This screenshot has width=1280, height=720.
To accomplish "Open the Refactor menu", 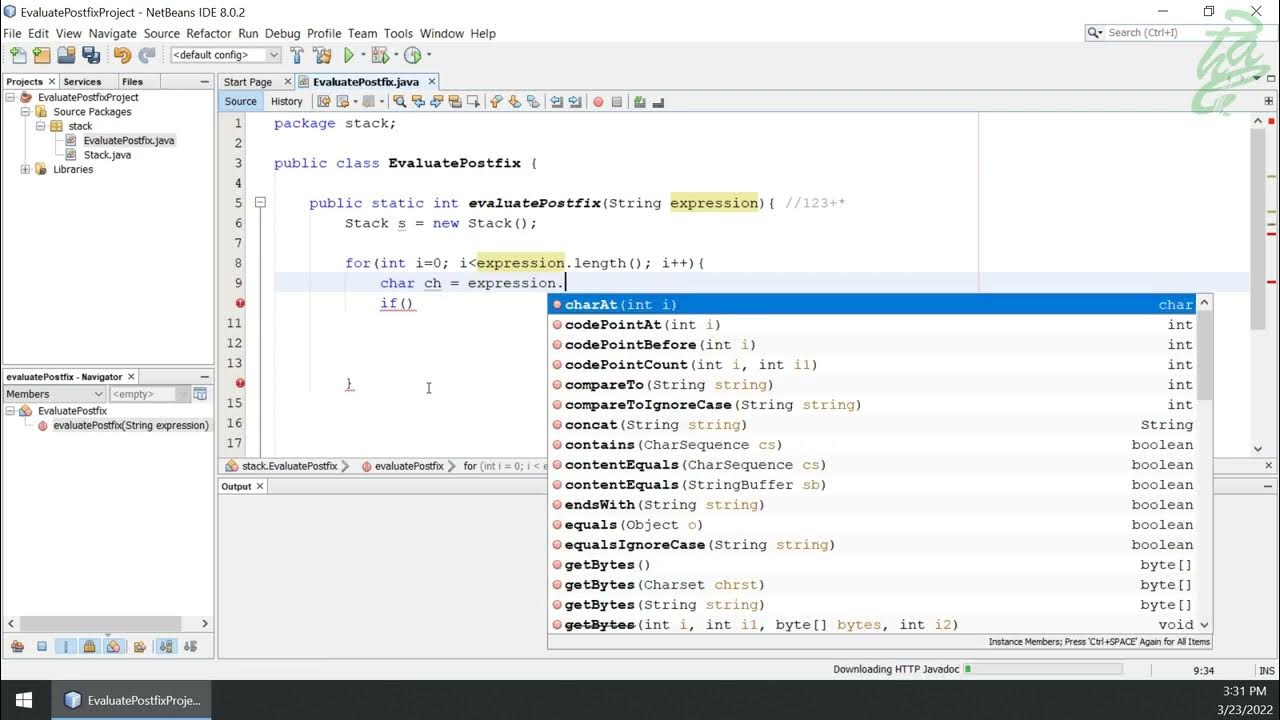I will [x=209, y=33].
